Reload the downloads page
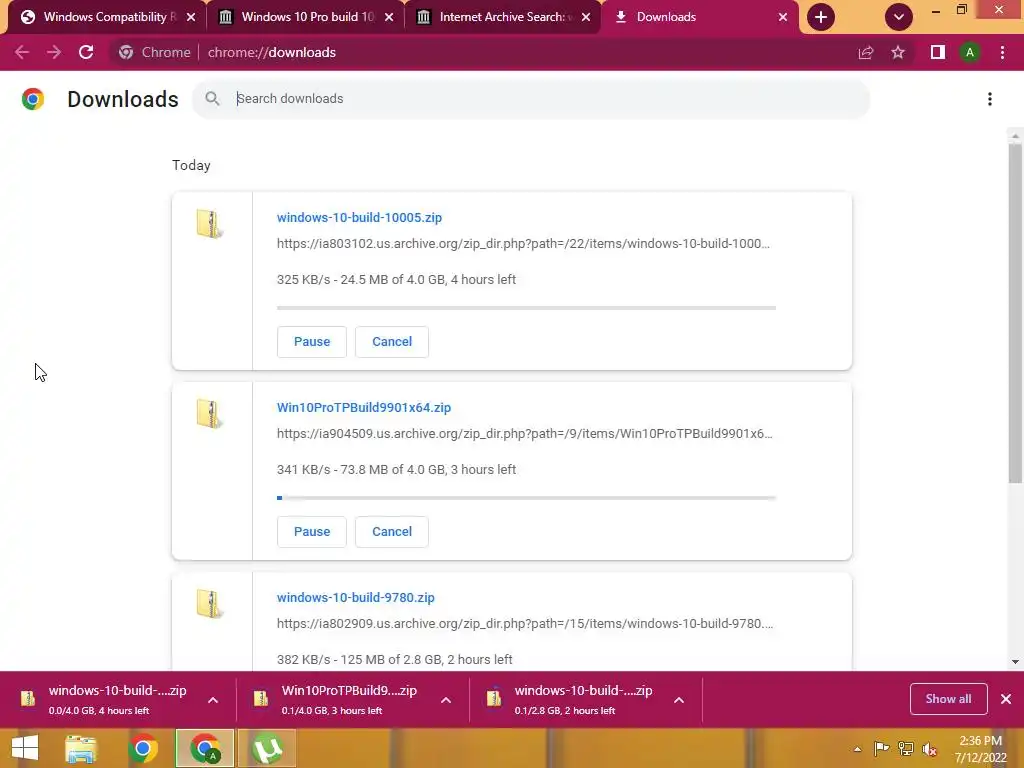This screenshot has width=1024, height=768. [86, 52]
